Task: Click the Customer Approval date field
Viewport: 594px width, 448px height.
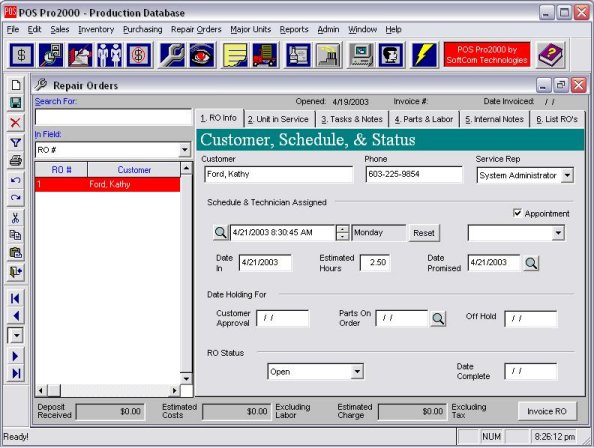Action: [283, 318]
